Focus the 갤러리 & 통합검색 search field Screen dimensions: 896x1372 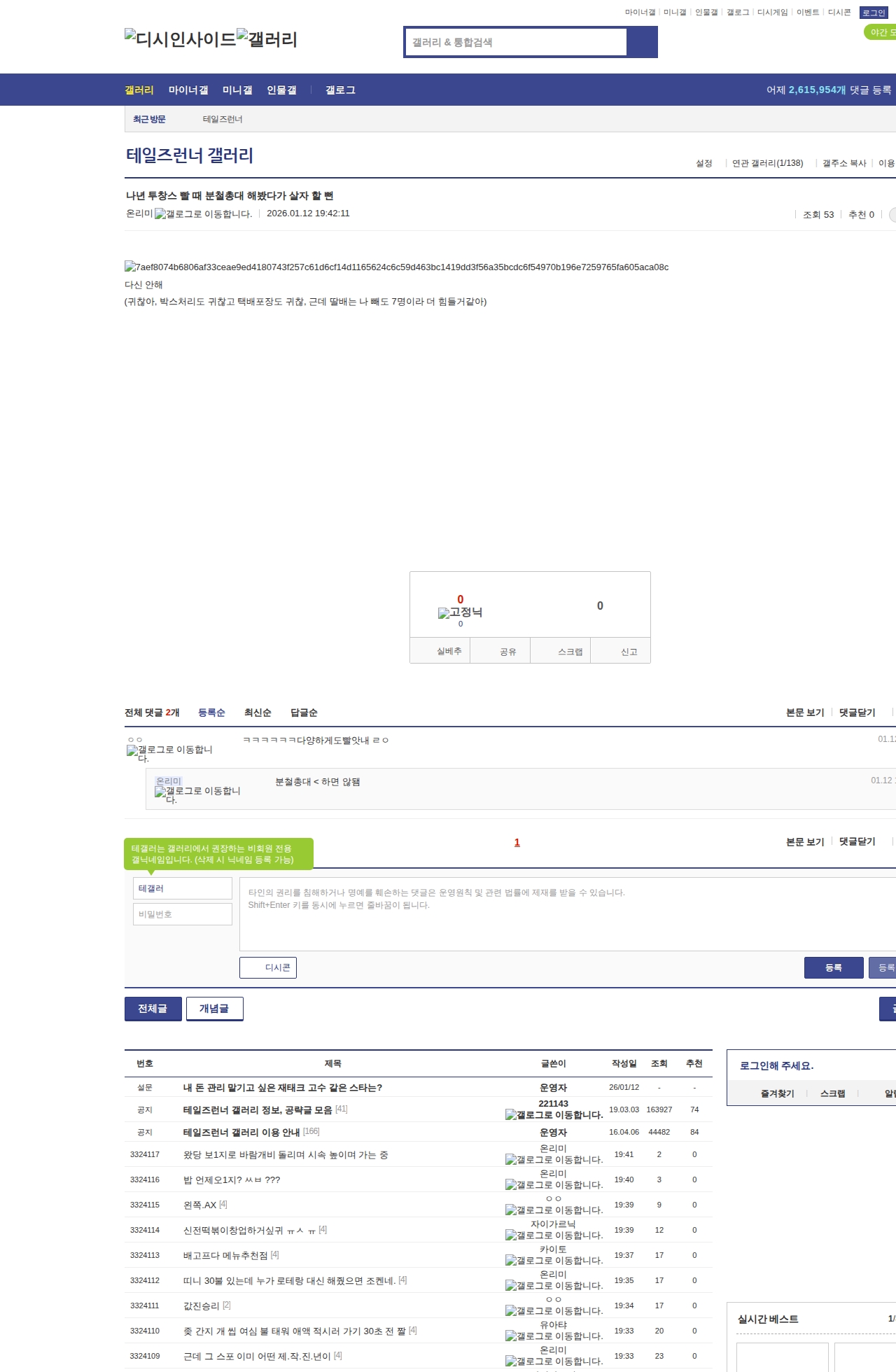tap(516, 42)
